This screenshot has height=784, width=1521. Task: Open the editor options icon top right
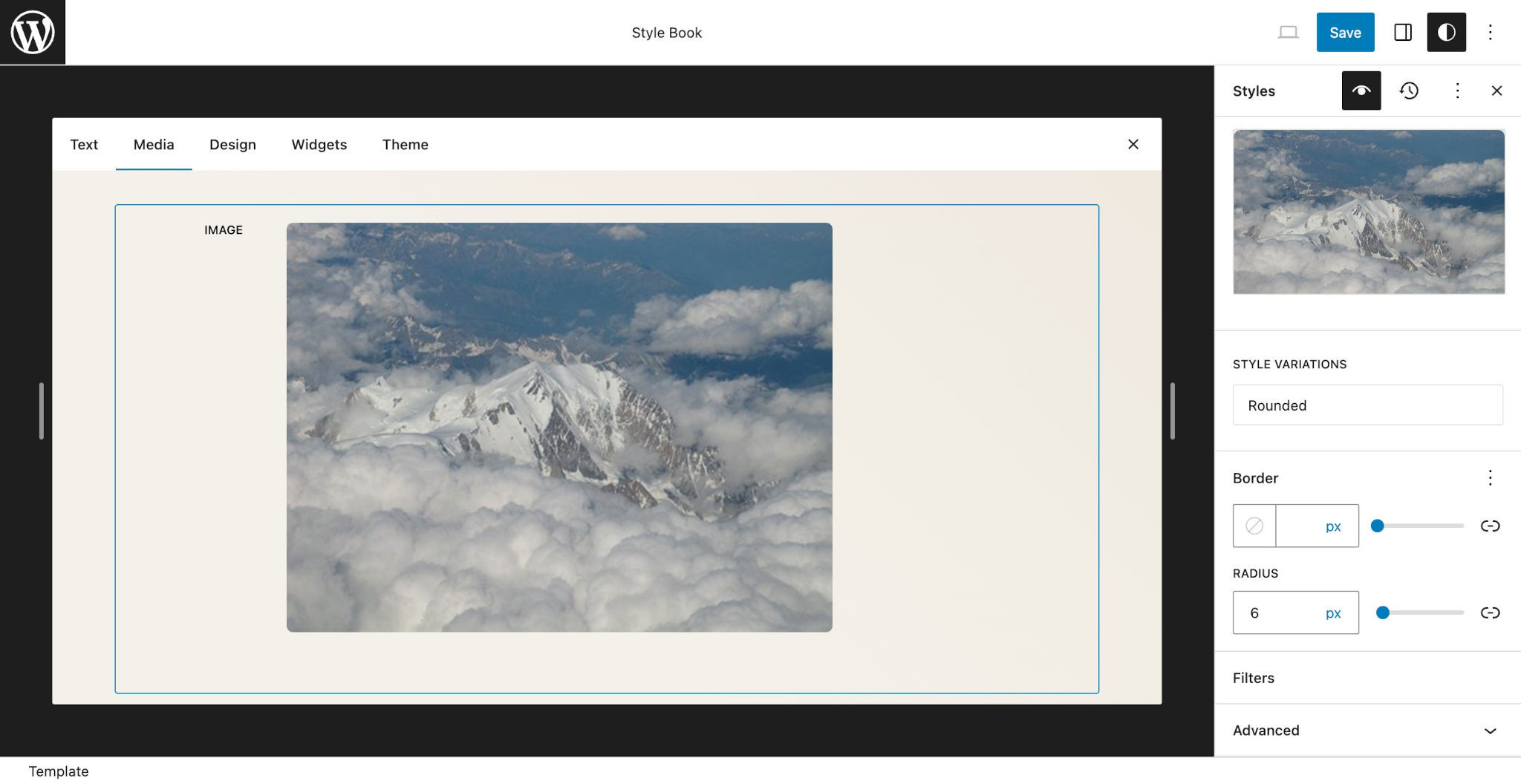point(1491,32)
